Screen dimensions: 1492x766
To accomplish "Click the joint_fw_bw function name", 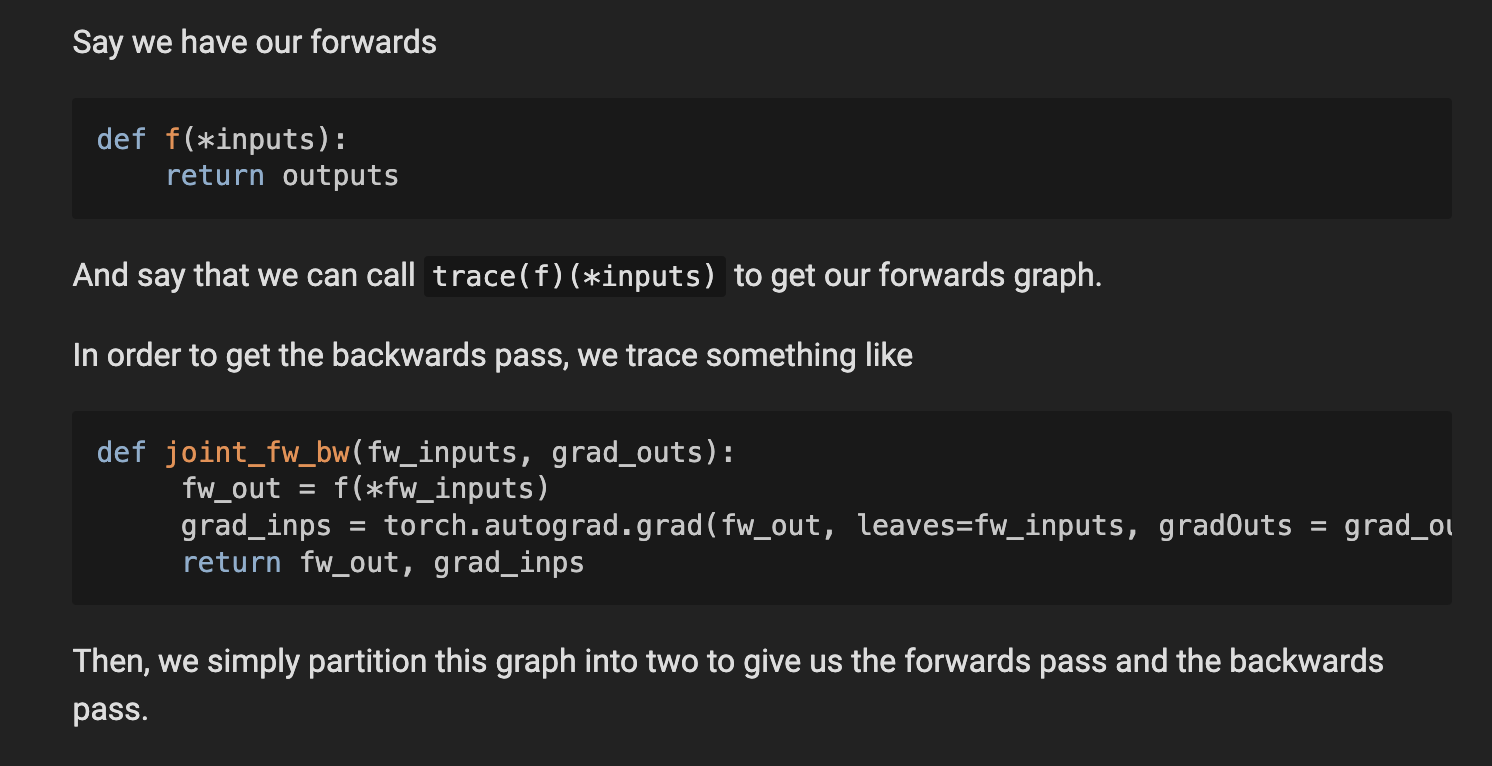I will click(256, 452).
